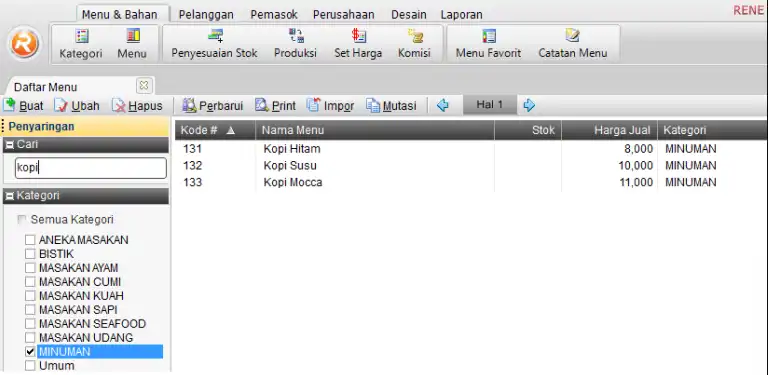Switch to the Perusahaan tab
Viewport: 768px width, 375px height.
(344, 15)
